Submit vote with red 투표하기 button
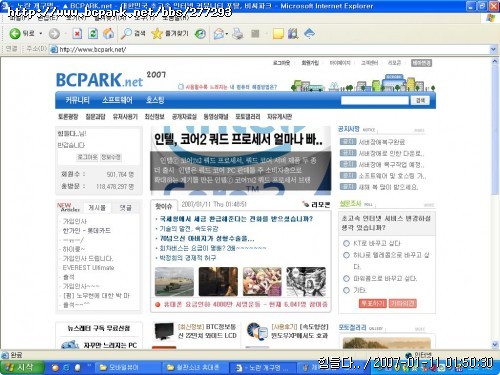Viewport: 500px width, 375px height. (372, 303)
